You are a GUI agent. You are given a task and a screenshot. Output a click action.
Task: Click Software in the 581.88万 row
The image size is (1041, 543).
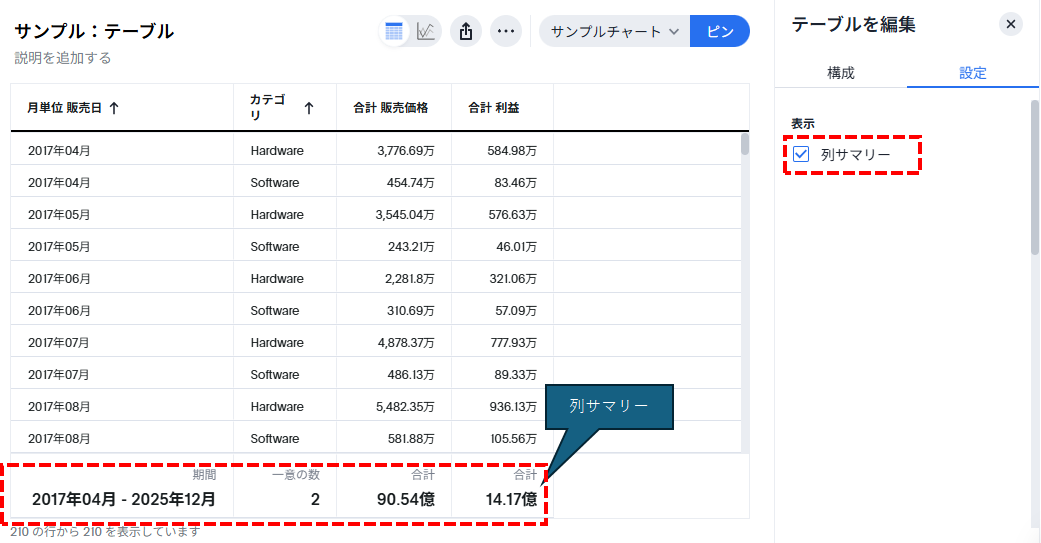(x=275, y=438)
